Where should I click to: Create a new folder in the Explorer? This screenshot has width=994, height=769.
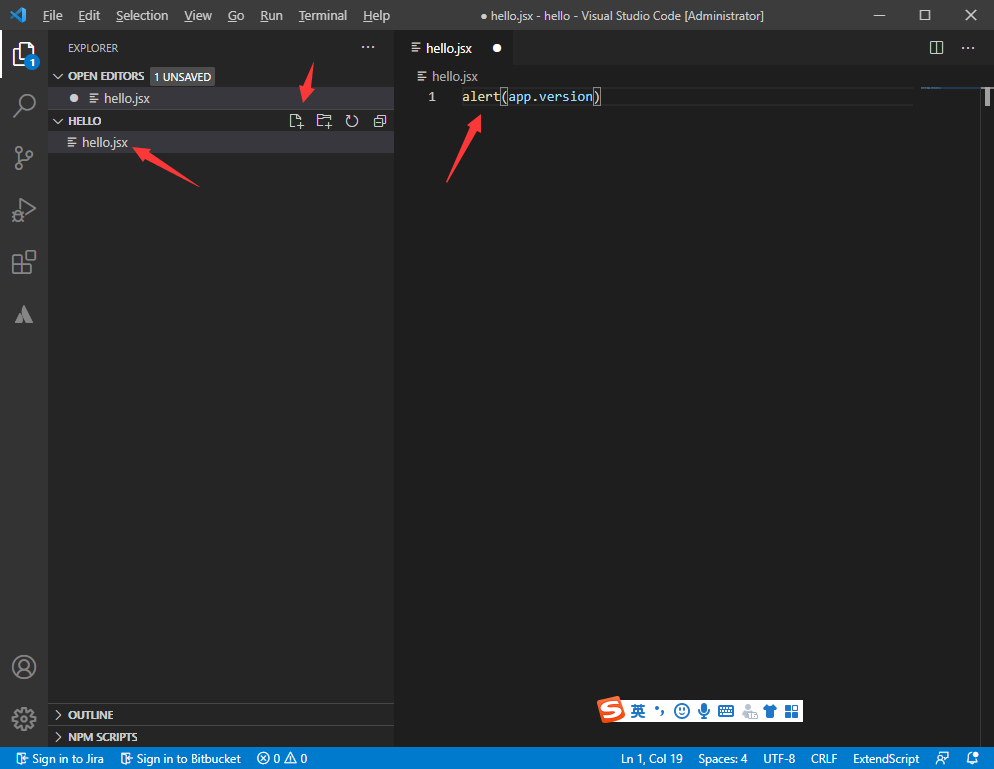tap(323, 120)
